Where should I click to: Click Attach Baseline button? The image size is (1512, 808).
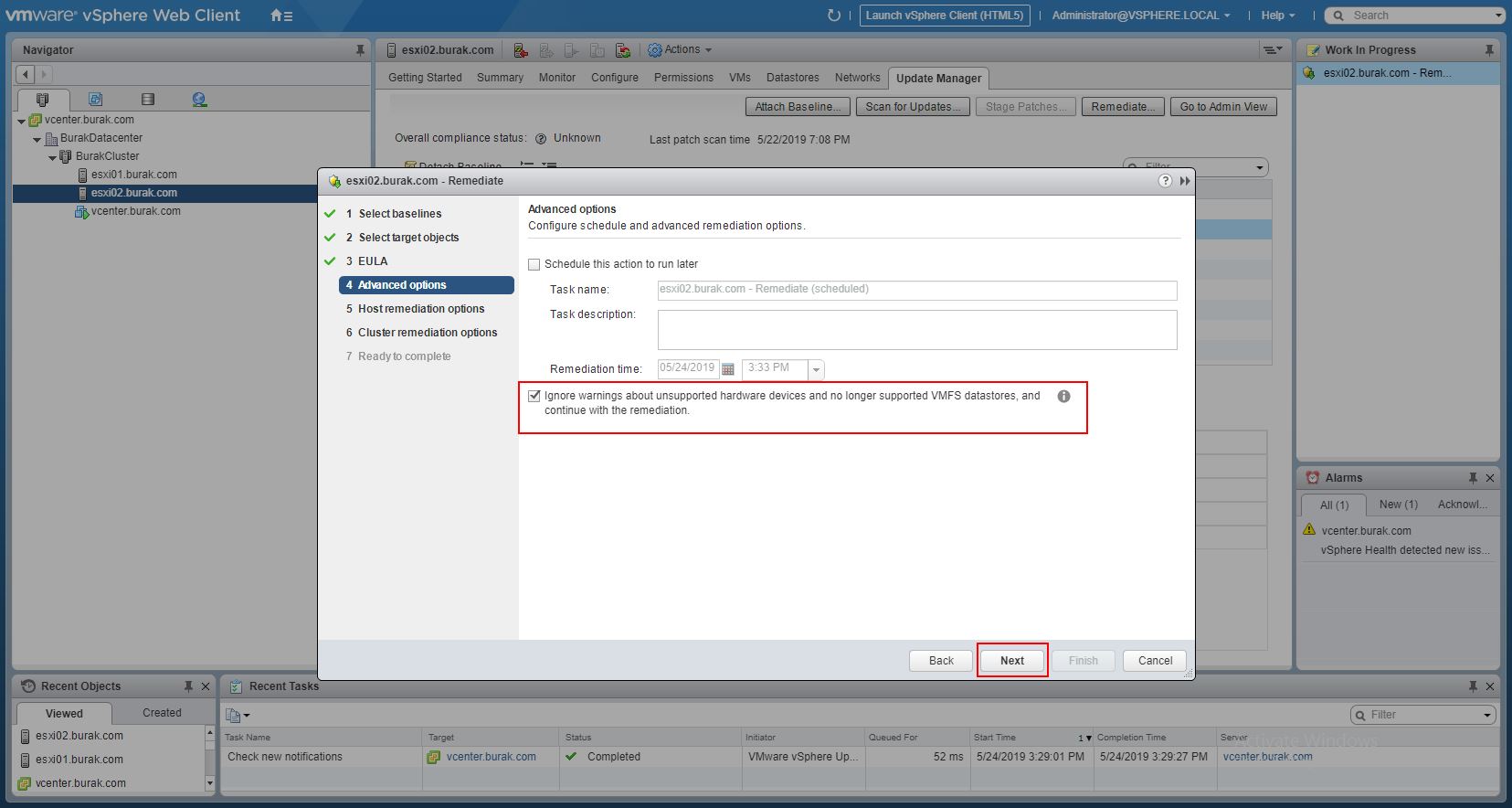[798, 107]
